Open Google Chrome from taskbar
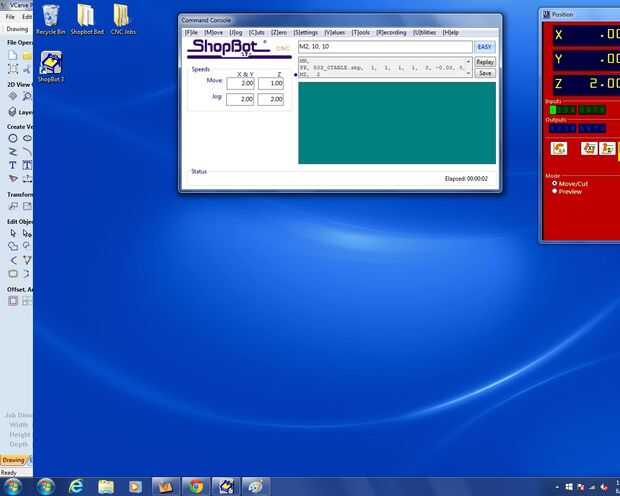Image resolution: width=620 pixels, height=496 pixels. [x=196, y=487]
